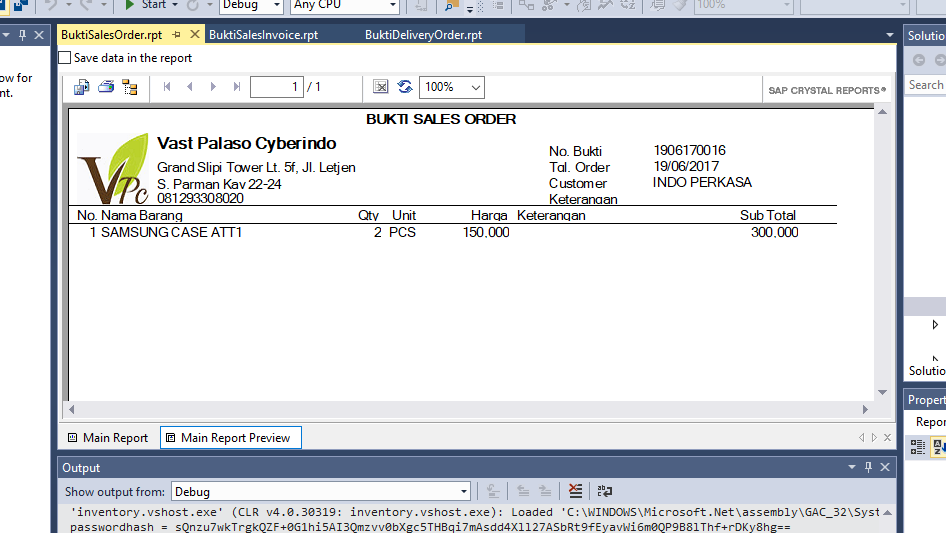Viewport: 946px width, 533px height.
Task: Go to next report page
Action: click(x=213, y=87)
